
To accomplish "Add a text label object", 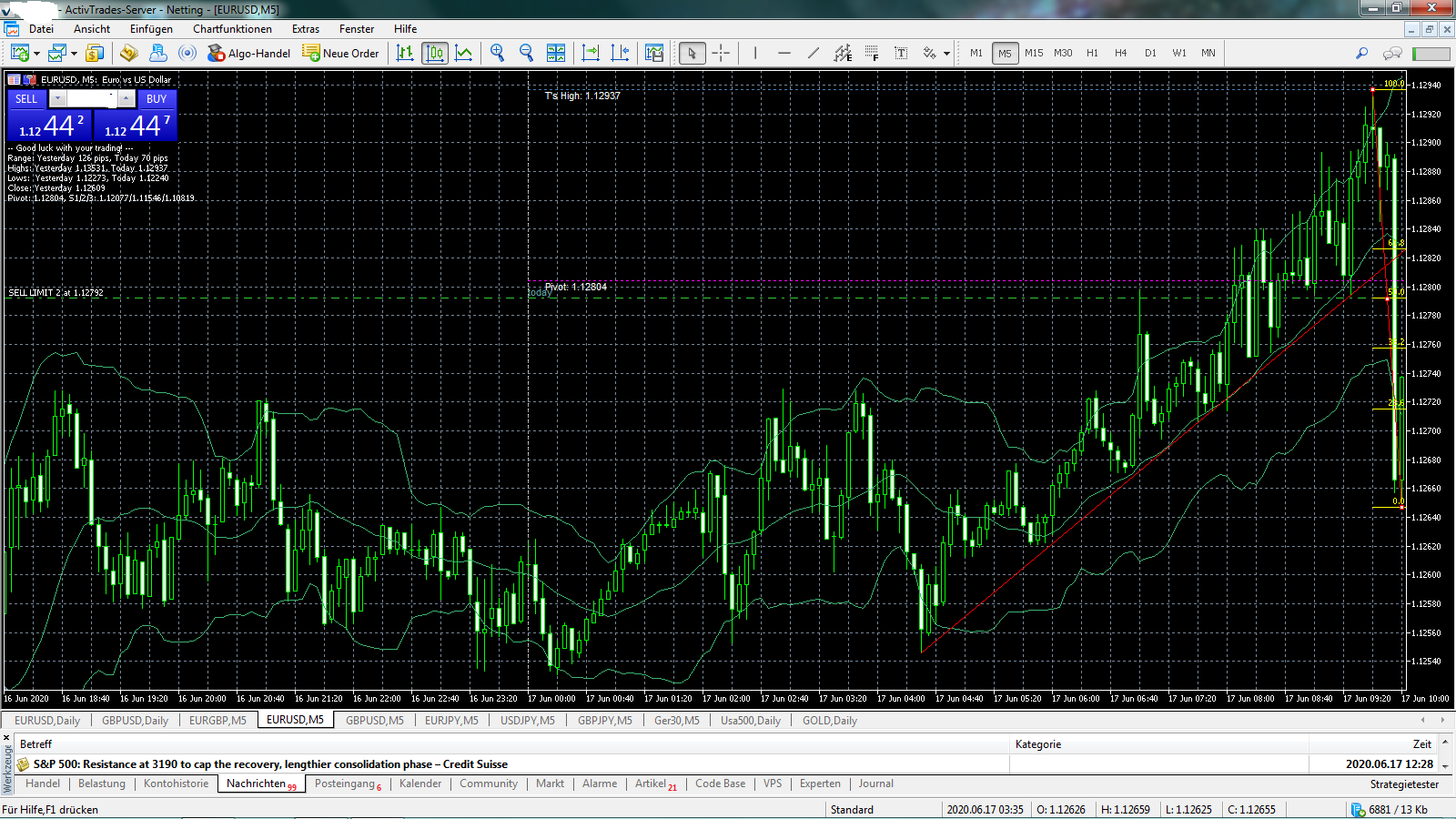I will point(901,53).
